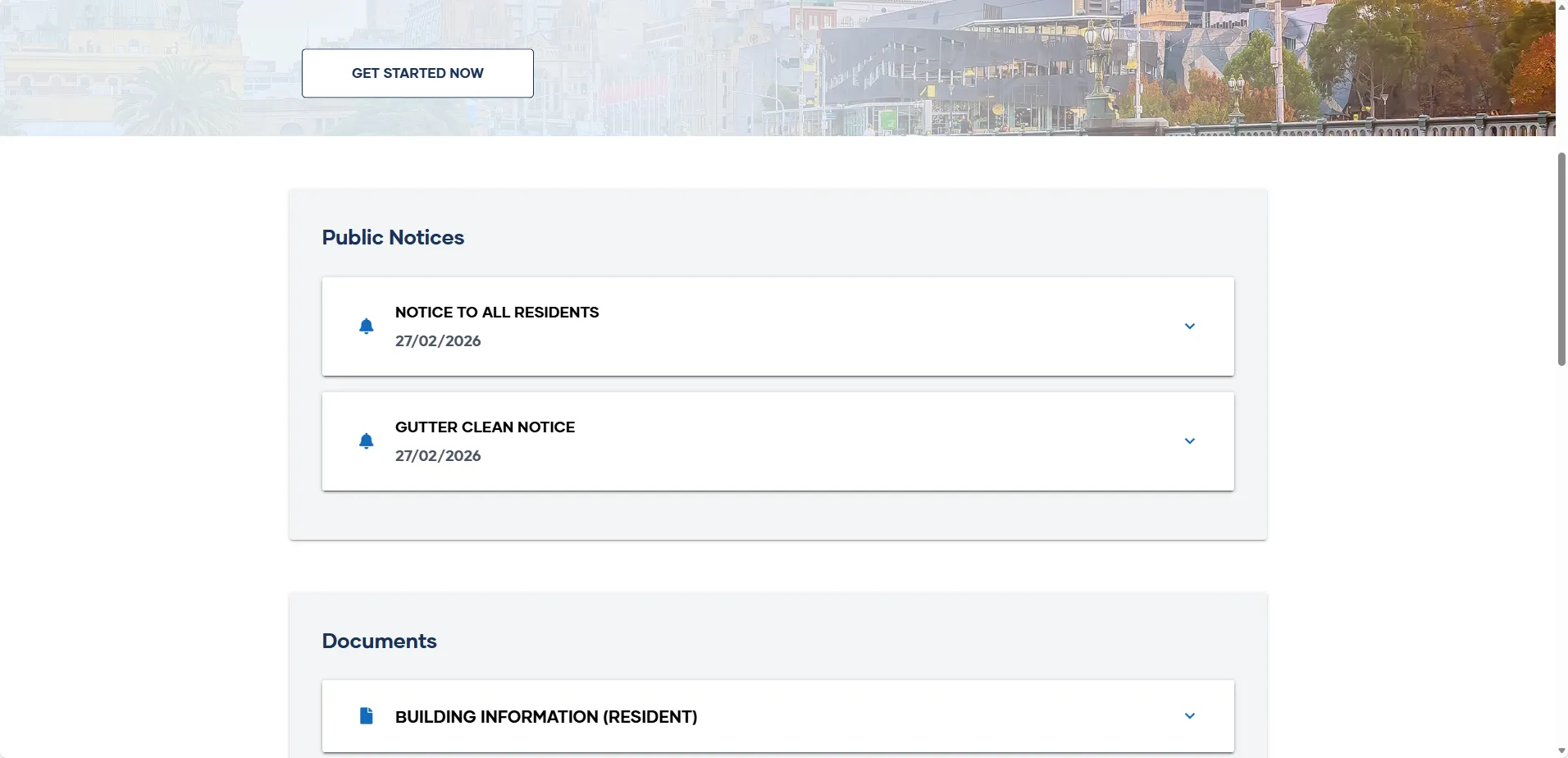Select the date under Notice to All Residents
The width and height of the screenshot is (1568, 758).
[438, 341]
